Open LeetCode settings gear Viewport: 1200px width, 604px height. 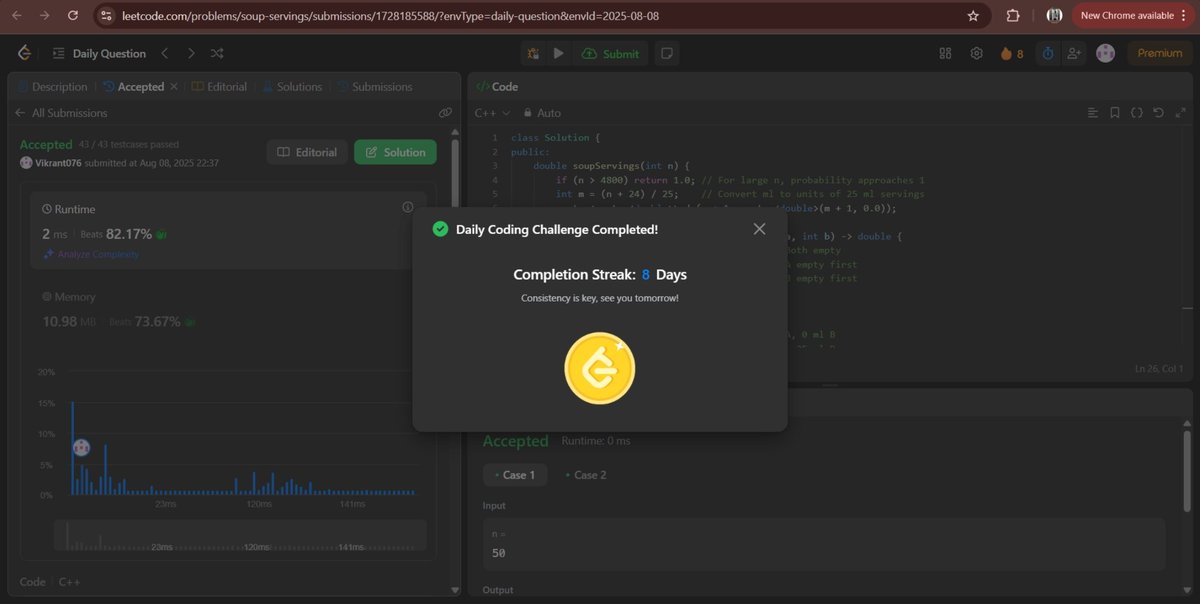(x=977, y=54)
